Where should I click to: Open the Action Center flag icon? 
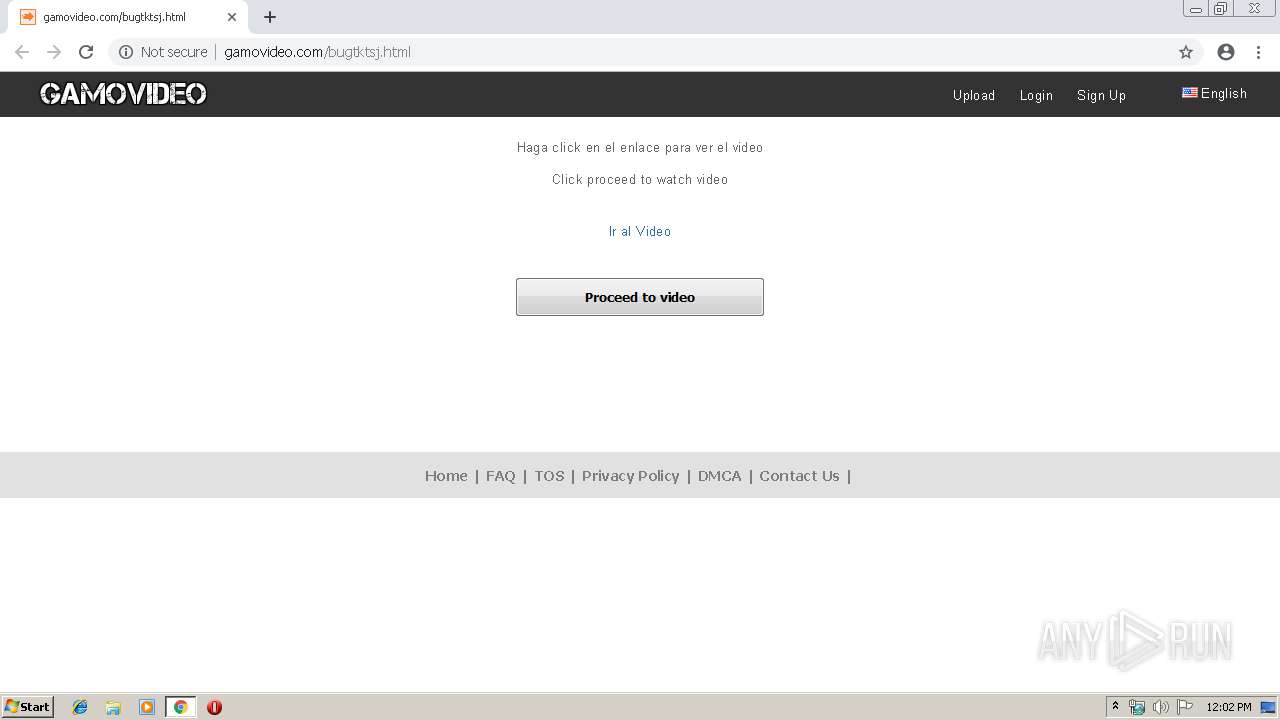pyautogui.click(x=1185, y=707)
